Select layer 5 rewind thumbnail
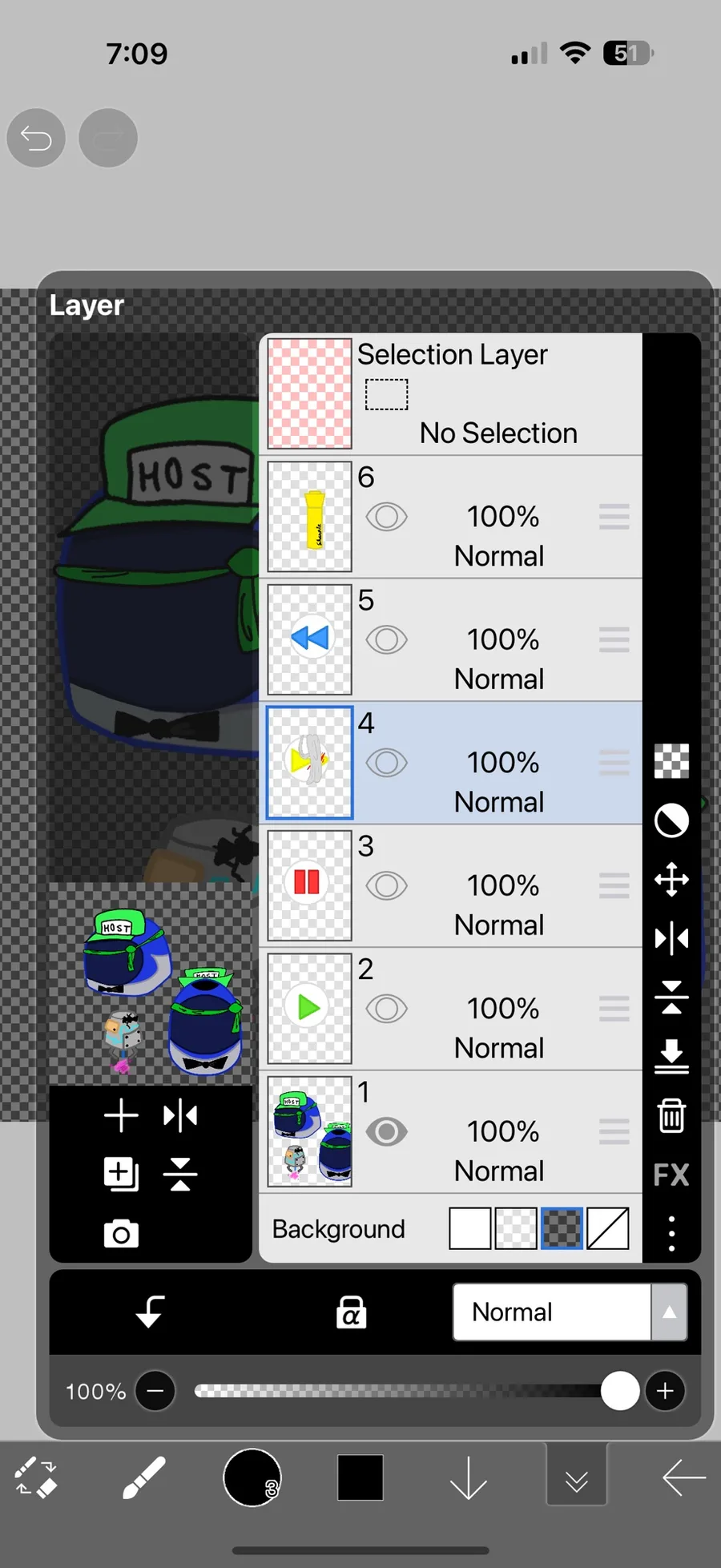721x1568 pixels. click(309, 639)
